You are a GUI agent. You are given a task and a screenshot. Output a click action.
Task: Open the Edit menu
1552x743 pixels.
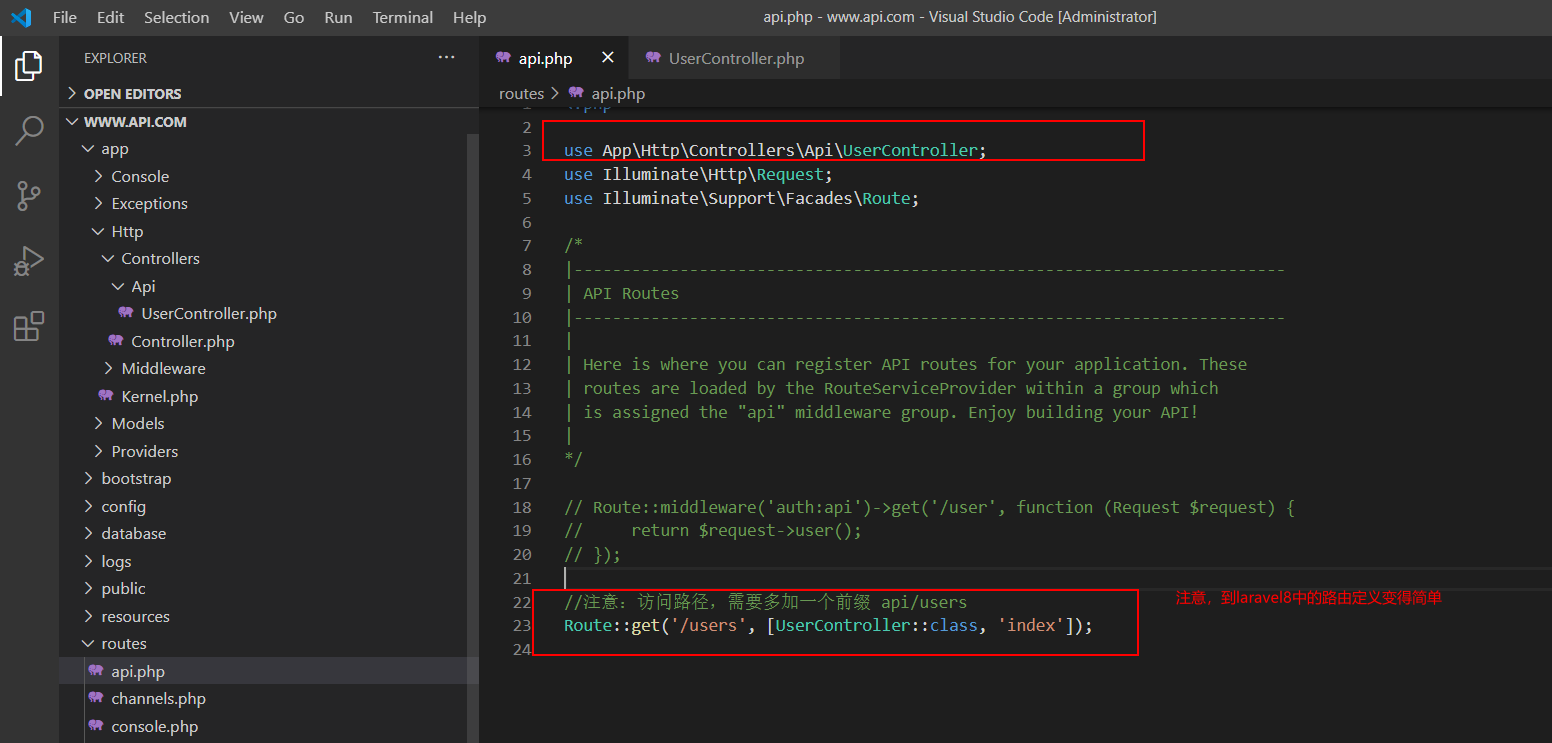[111, 17]
